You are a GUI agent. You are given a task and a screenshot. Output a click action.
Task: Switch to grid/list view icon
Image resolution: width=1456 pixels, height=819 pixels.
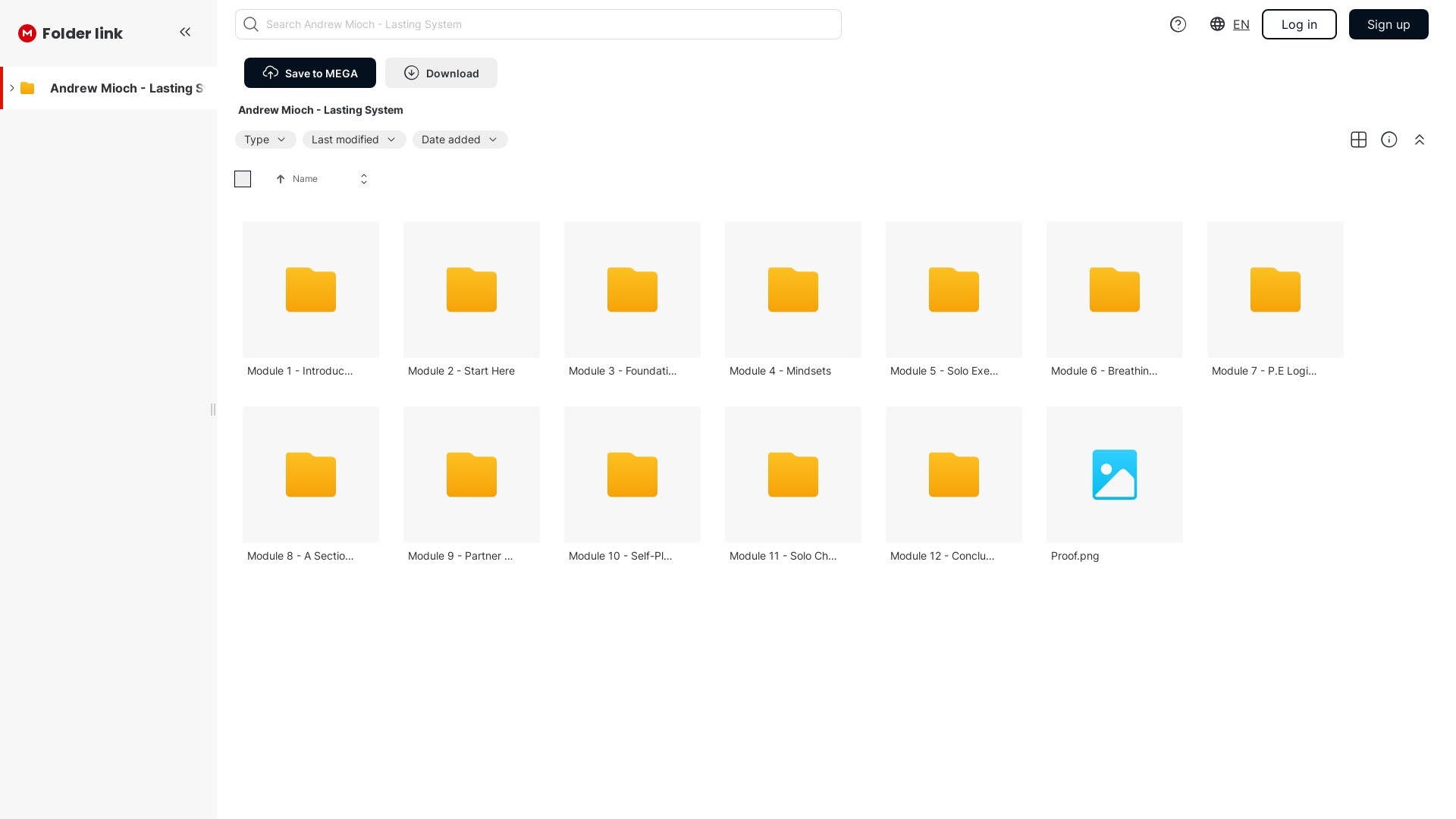coord(1358,140)
